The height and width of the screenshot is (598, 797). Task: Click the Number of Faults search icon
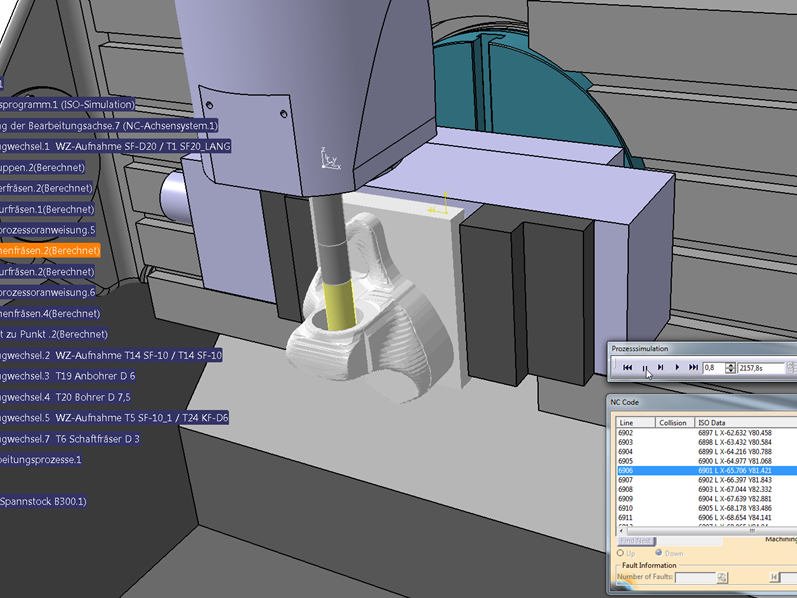pos(722,578)
